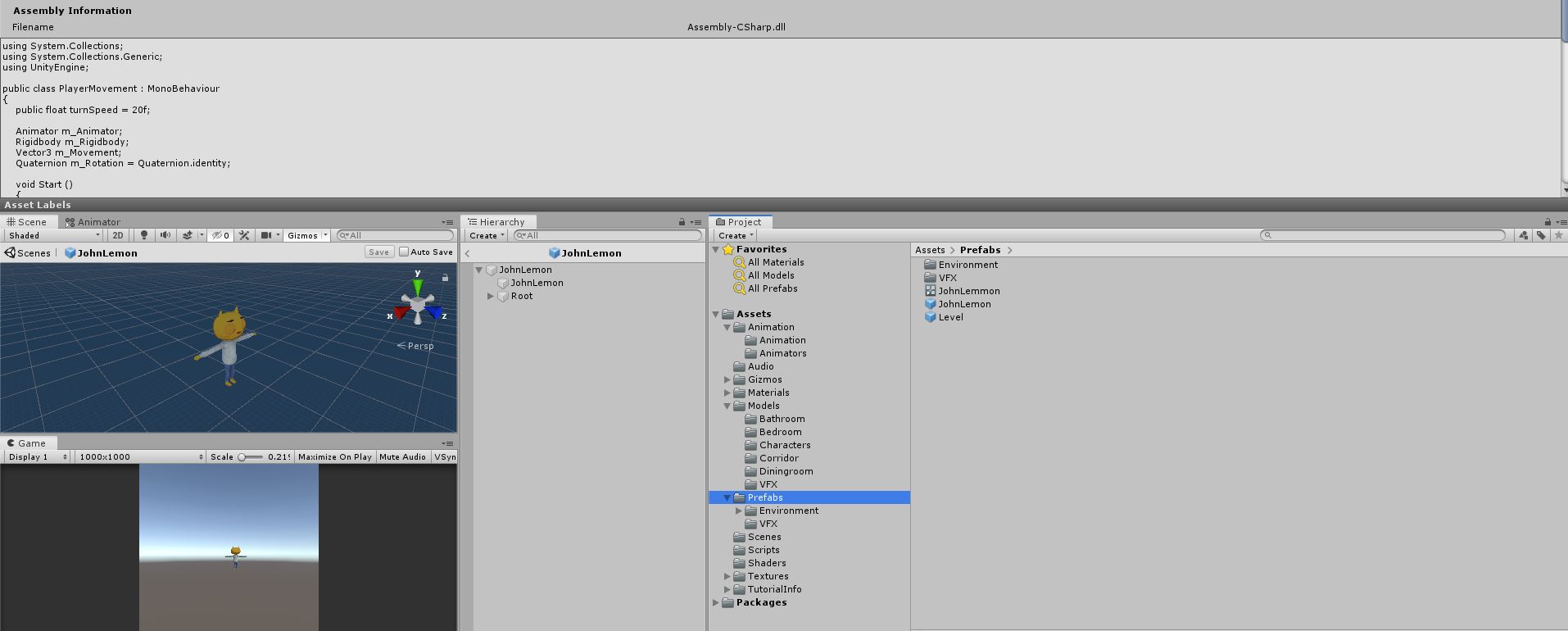Screen dimensions: 1568x631
Task: Expand Environment folder under Prefabs tree
Action: click(x=738, y=511)
